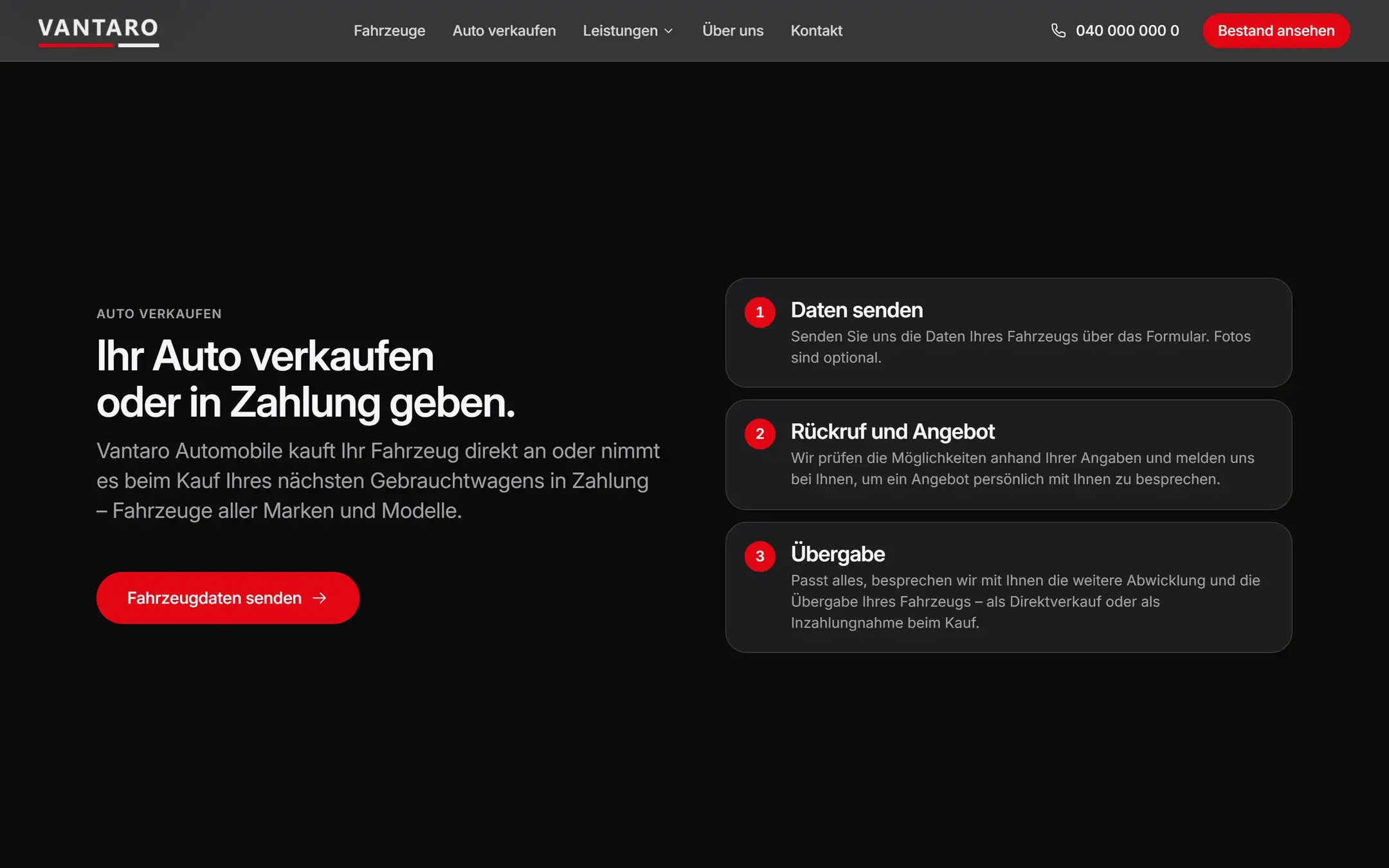Expand the Leistungen dropdown chevron

[669, 31]
